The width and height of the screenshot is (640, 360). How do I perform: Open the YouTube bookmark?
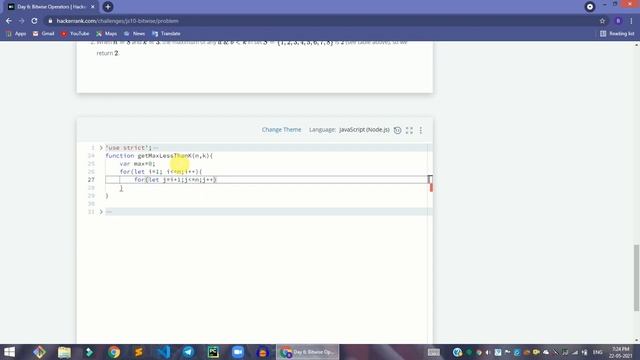point(75,33)
